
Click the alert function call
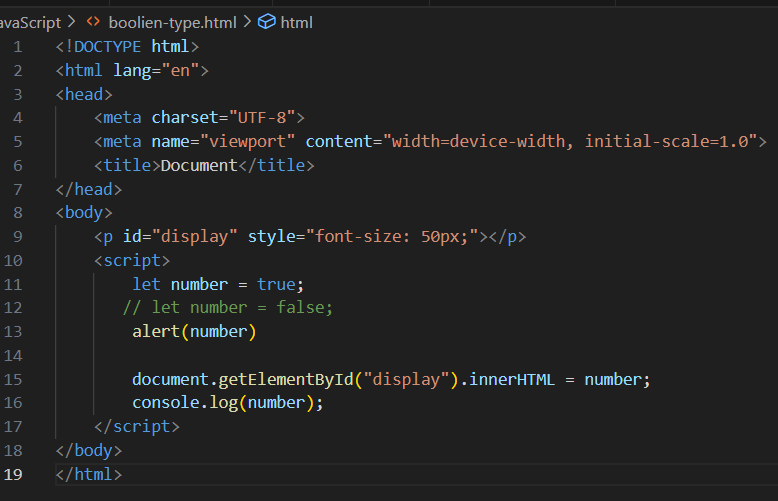[x=156, y=331]
